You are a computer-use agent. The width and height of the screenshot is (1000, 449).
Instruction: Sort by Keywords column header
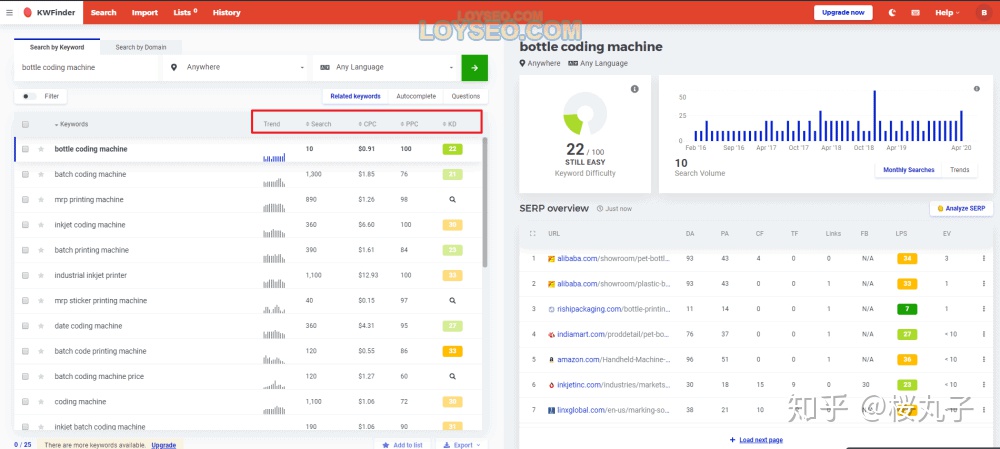(x=71, y=124)
